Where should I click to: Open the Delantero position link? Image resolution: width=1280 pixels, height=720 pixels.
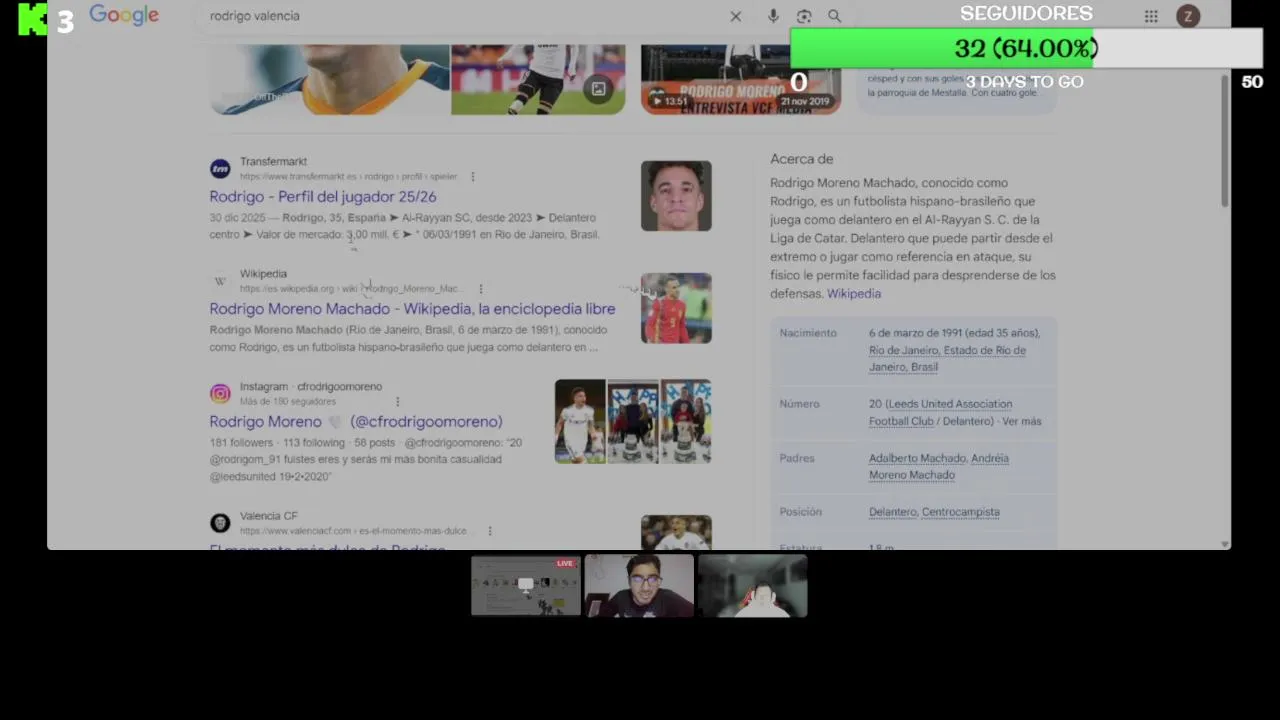pos(892,512)
